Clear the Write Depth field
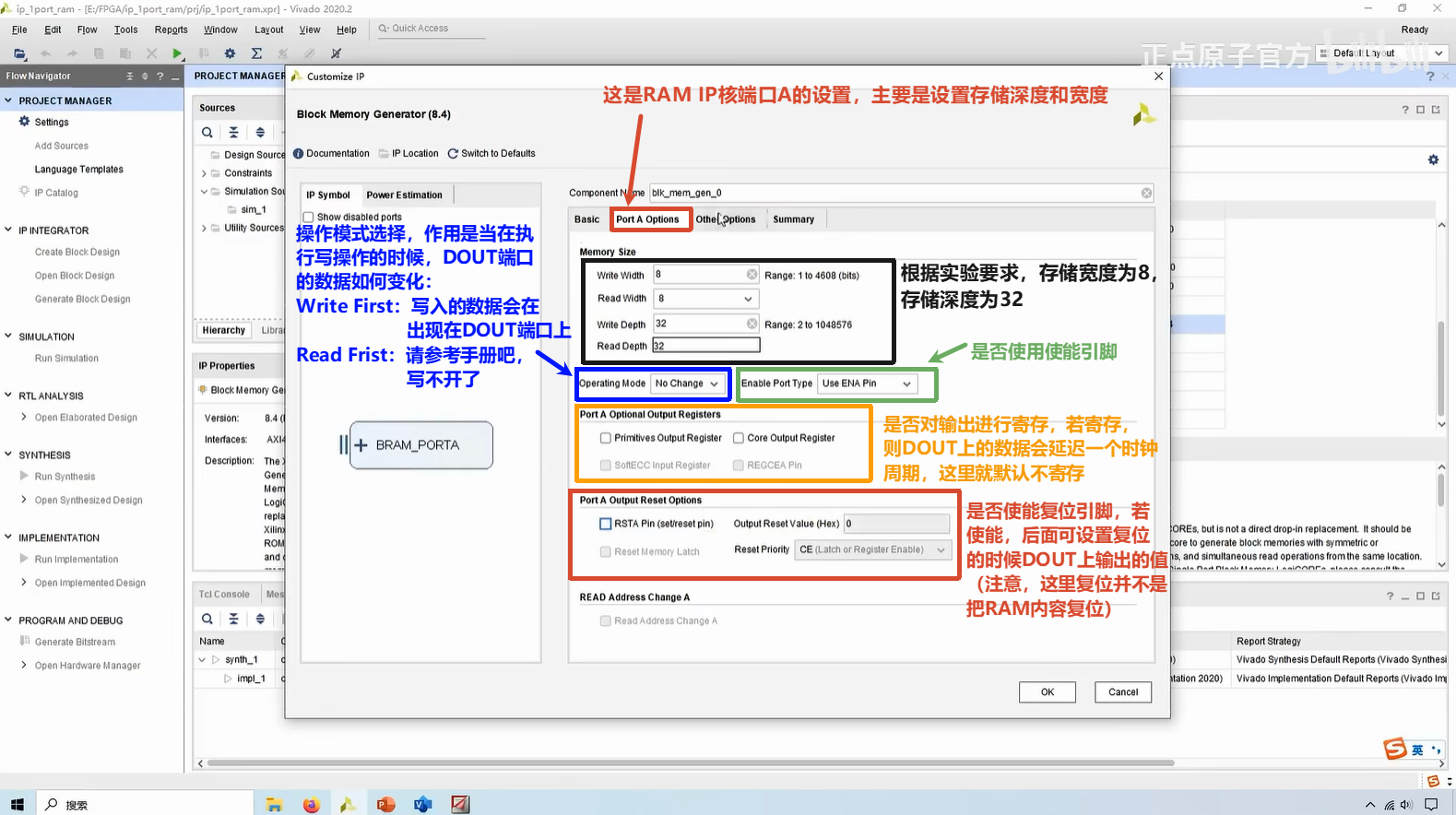This screenshot has height=815, width=1456. tap(752, 324)
